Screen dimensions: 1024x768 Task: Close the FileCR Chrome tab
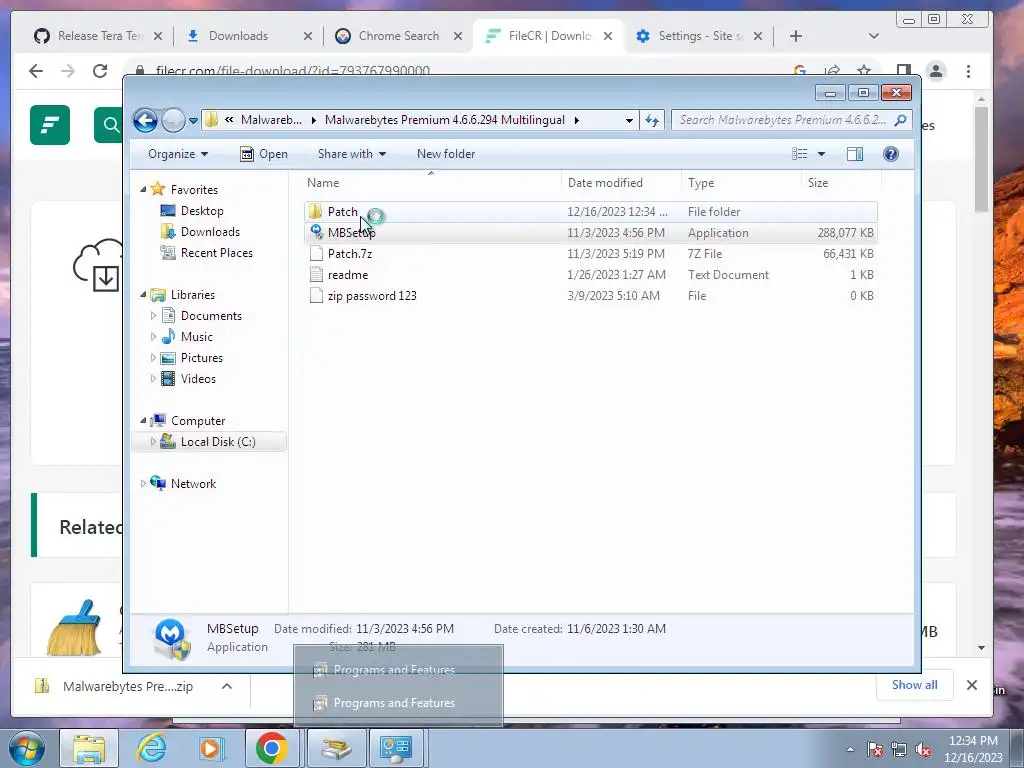coord(608,36)
